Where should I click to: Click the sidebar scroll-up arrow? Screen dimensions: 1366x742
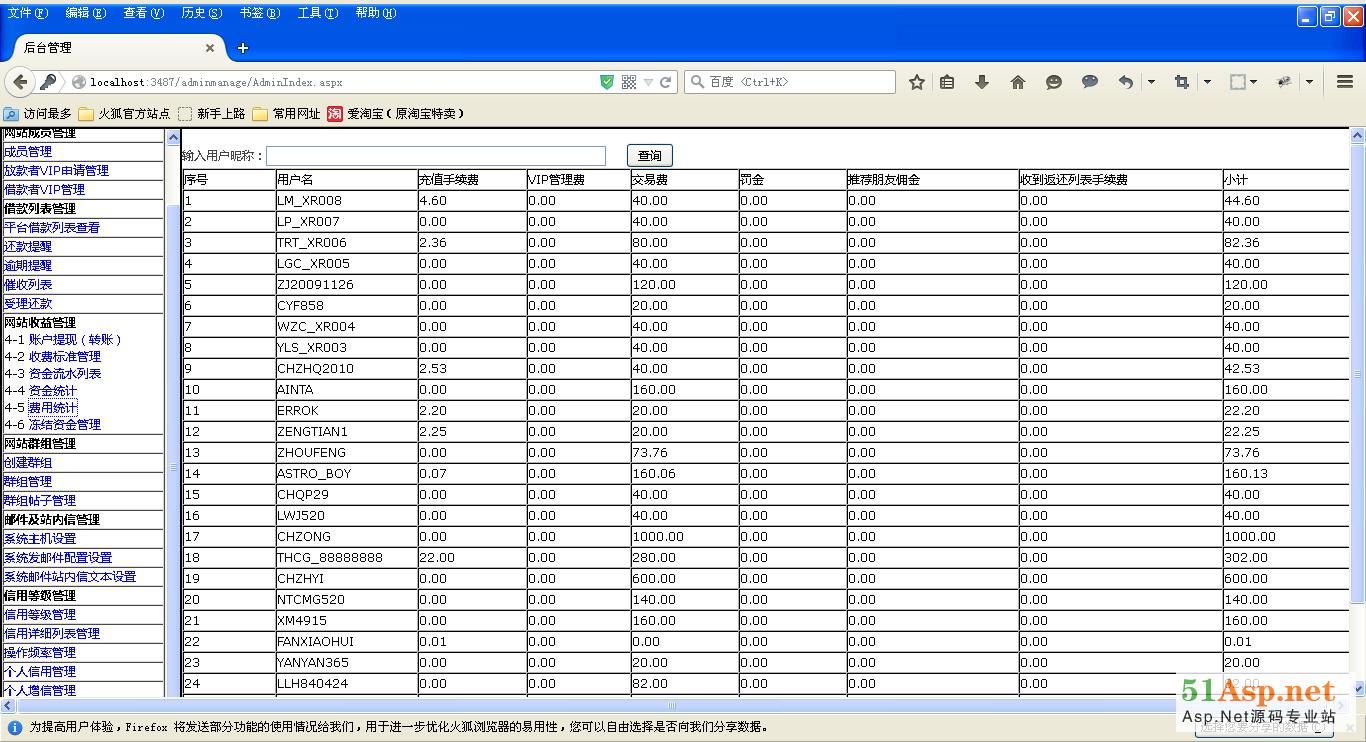click(x=173, y=138)
